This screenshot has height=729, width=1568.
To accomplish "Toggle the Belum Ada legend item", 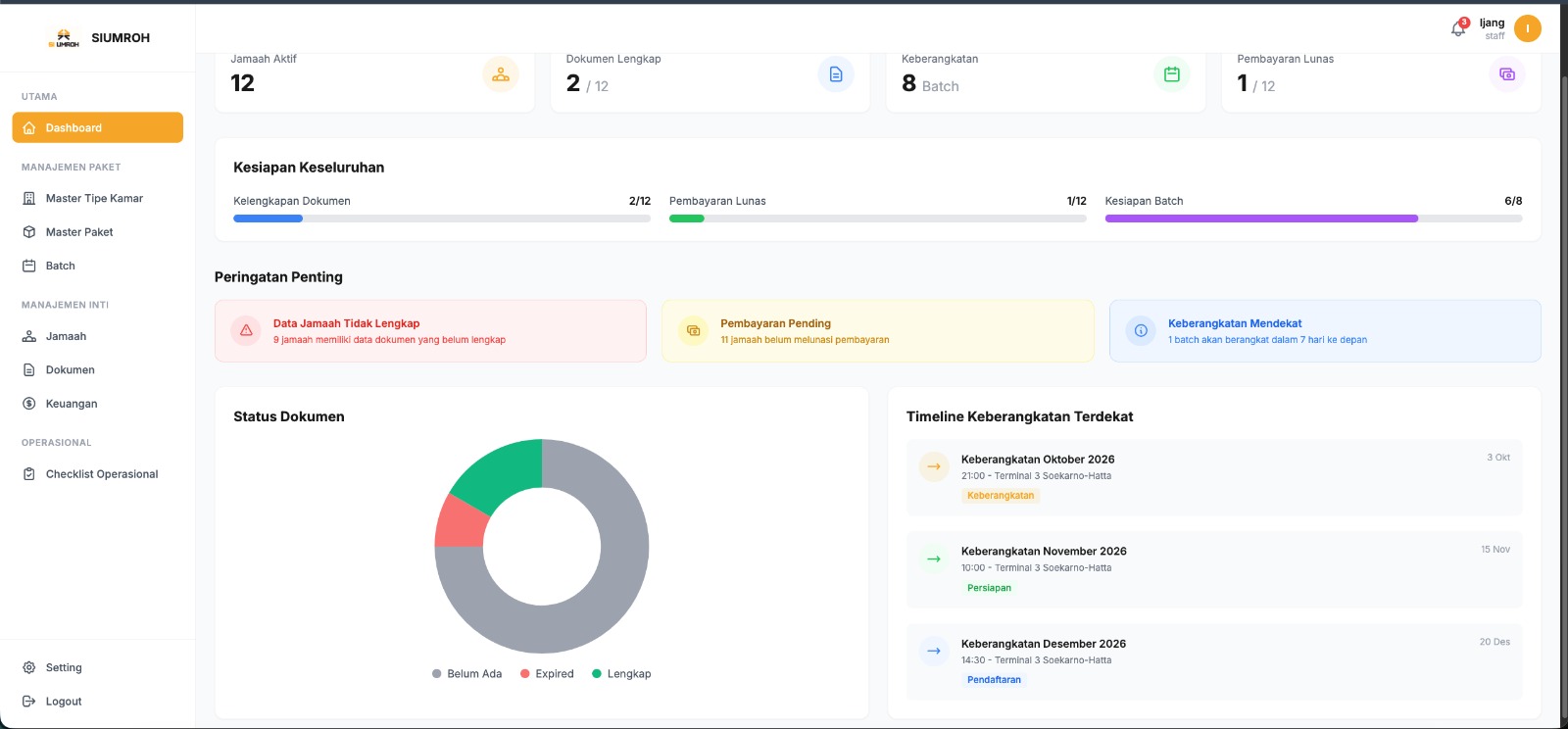I will pyautogui.click(x=466, y=674).
